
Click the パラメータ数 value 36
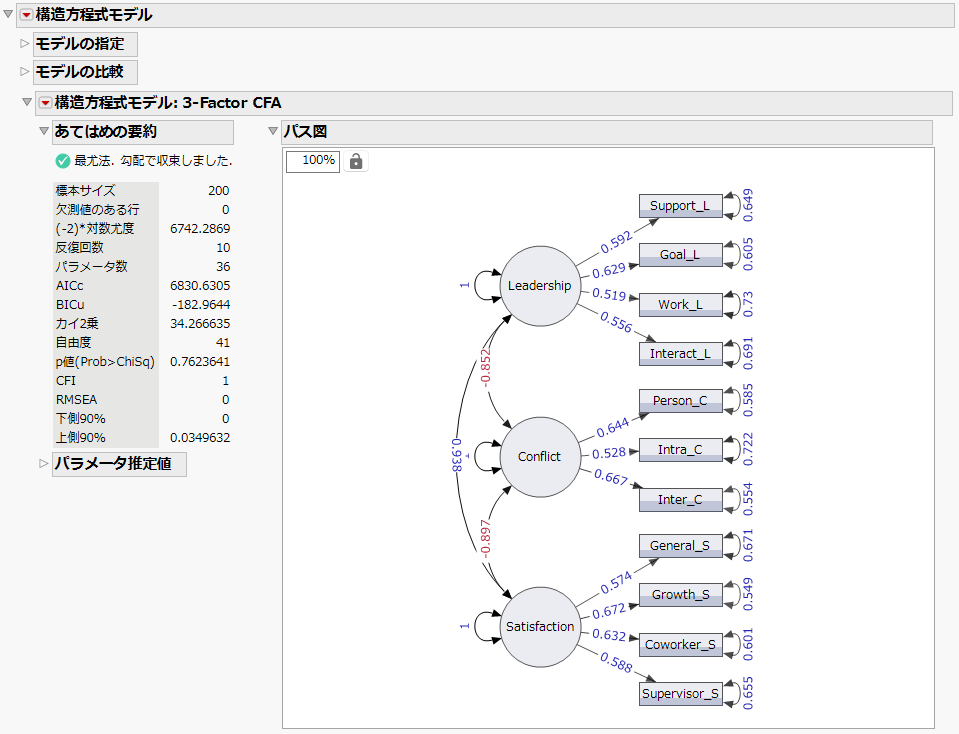coord(223,267)
